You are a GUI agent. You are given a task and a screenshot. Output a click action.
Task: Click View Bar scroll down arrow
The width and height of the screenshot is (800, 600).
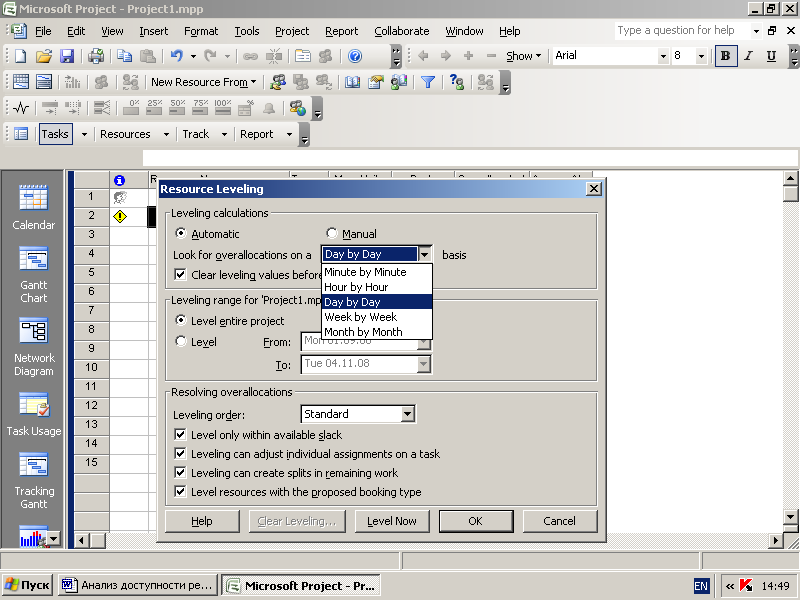click(54, 538)
